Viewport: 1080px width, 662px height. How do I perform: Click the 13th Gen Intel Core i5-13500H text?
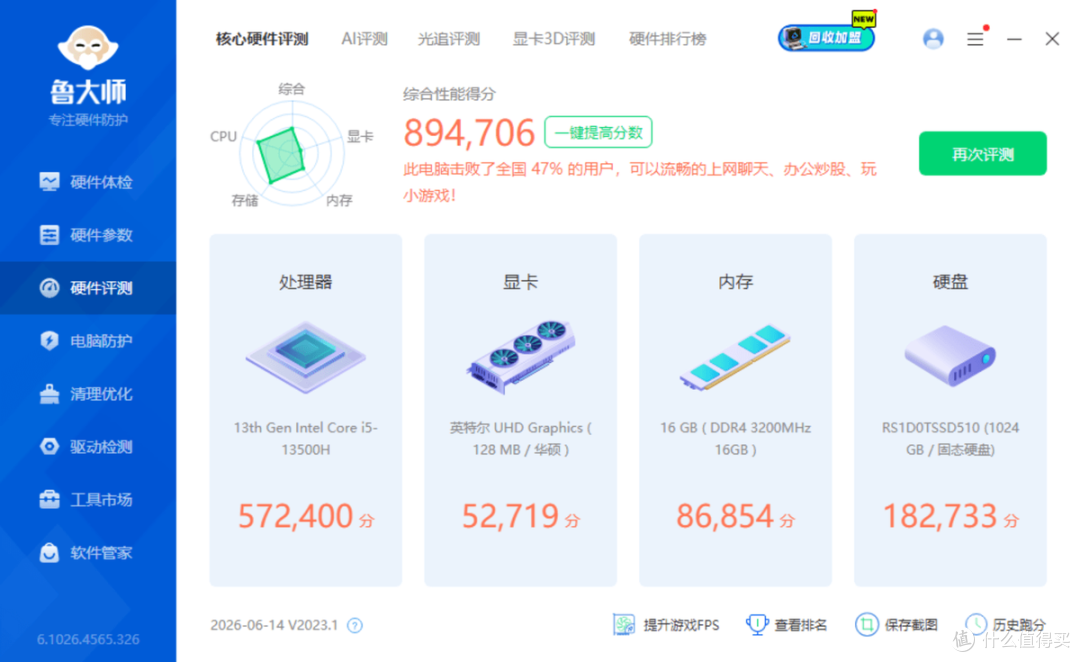click(x=306, y=438)
